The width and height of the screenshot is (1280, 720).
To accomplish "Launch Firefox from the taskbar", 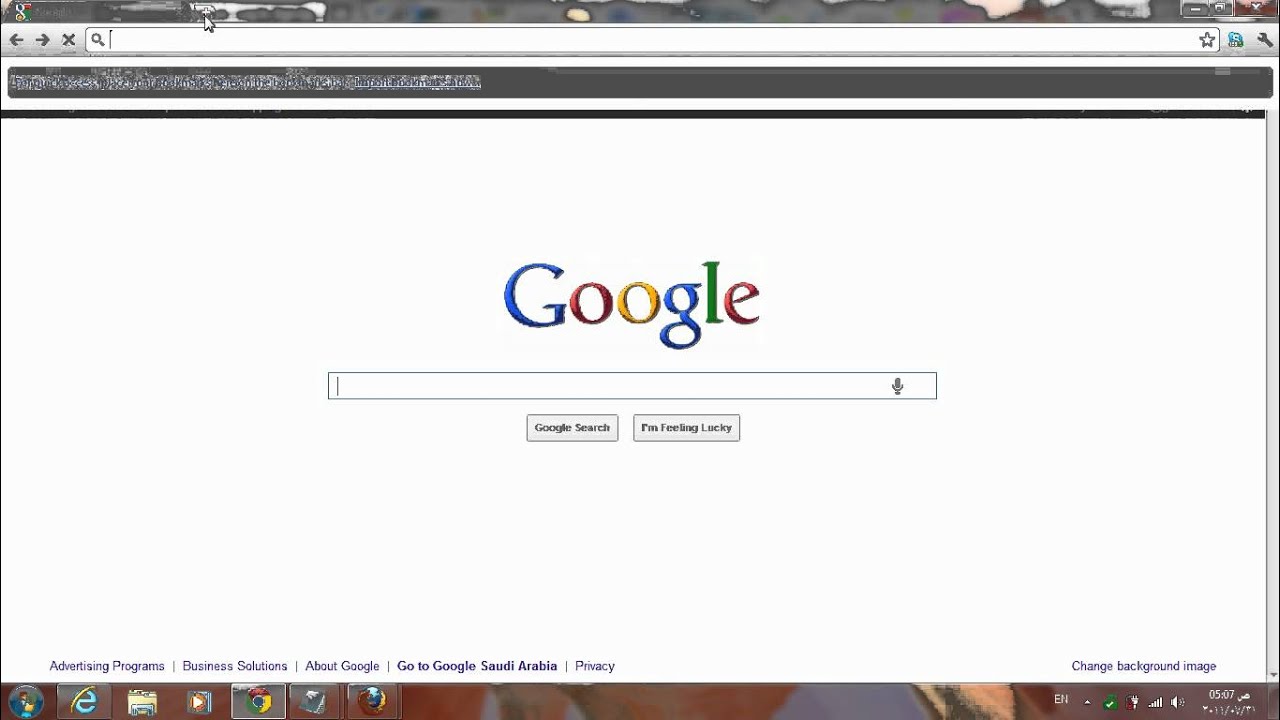I will pos(372,702).
